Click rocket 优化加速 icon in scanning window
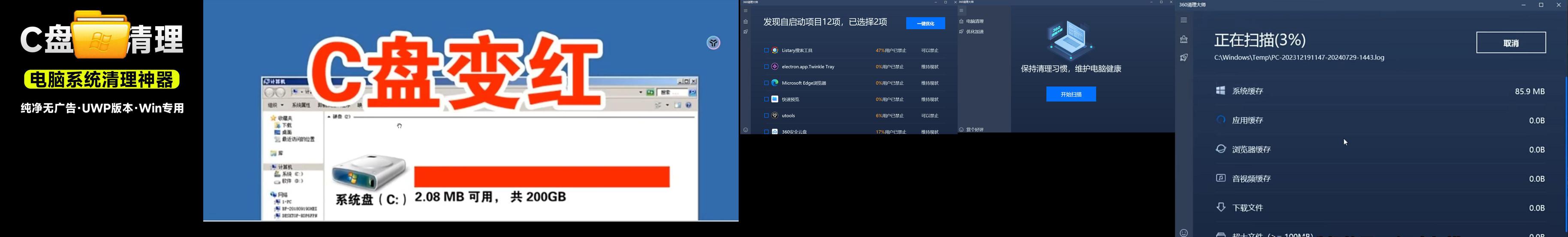Image resolution: width=1568 pixels, height=237 pixels. 1184,58
